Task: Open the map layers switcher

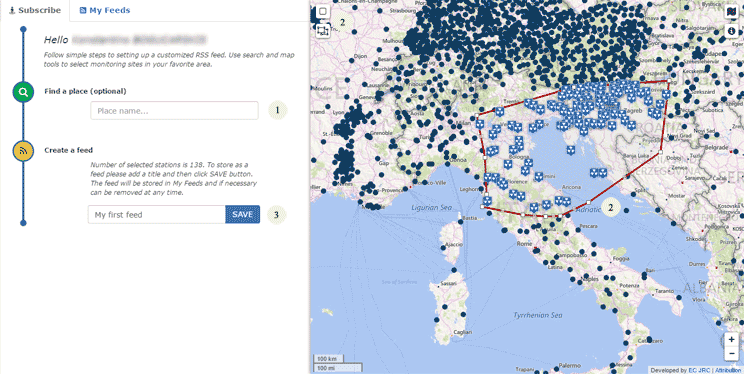Action: click(x=731, y=12)
